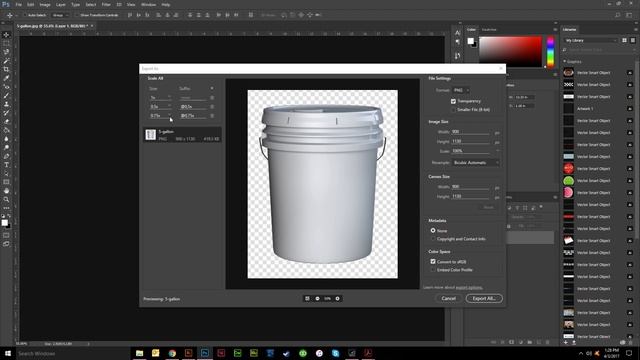Click the @0,5x suffix field

pos(193,107)
